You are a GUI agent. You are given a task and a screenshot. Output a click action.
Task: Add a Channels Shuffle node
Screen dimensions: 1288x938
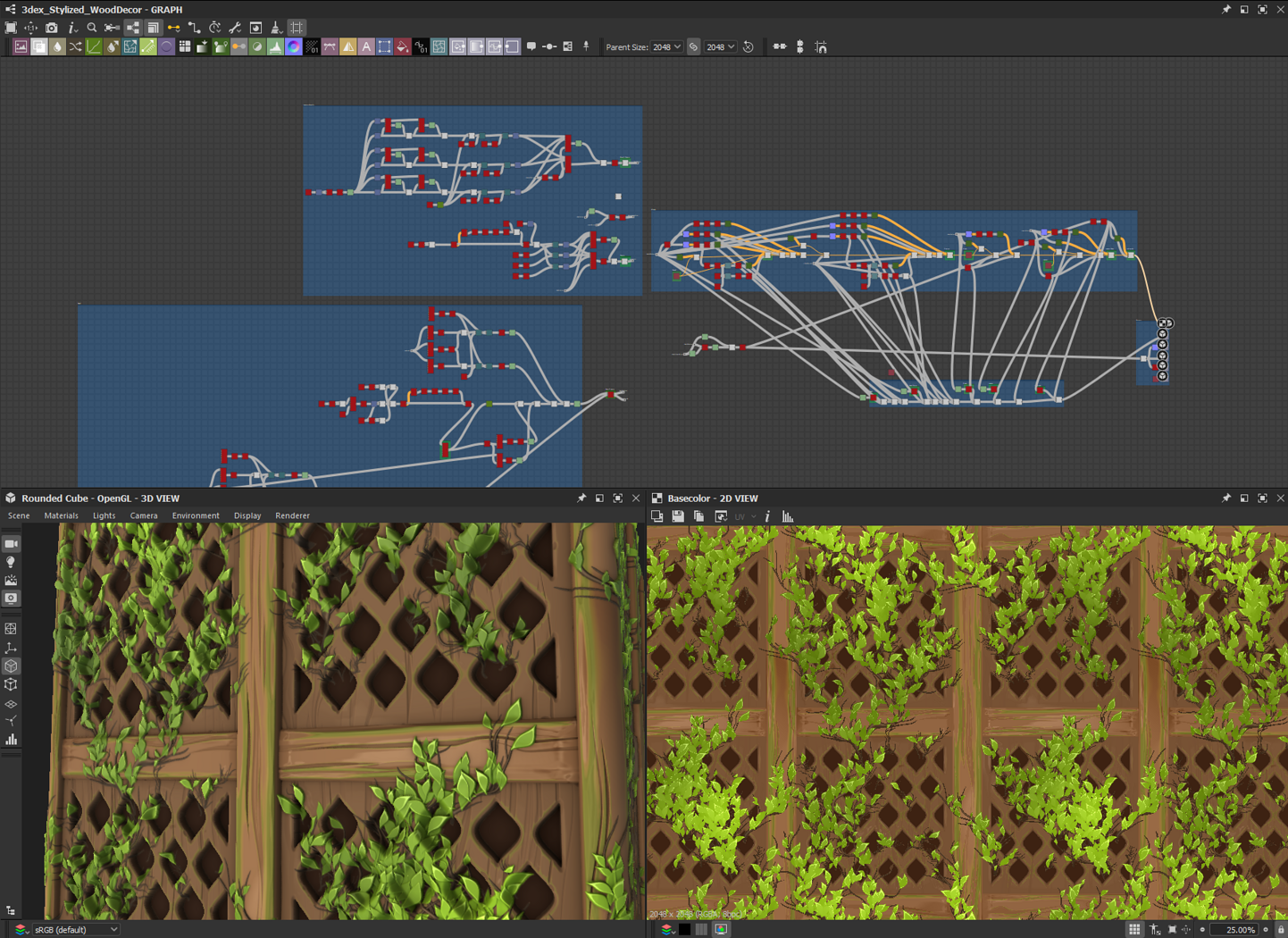click(76, 46)
